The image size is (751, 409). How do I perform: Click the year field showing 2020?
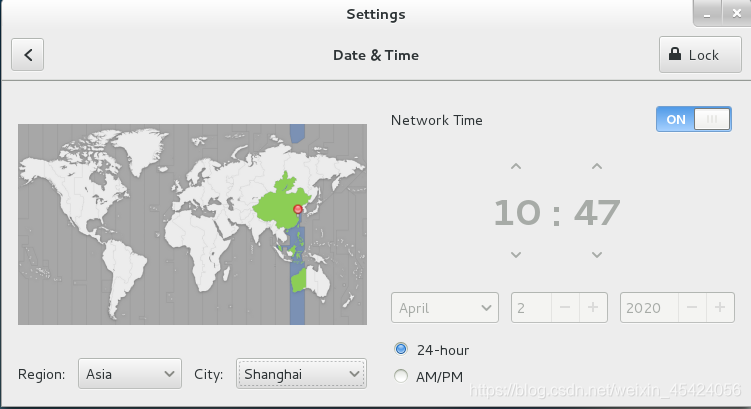coord(649,307)
